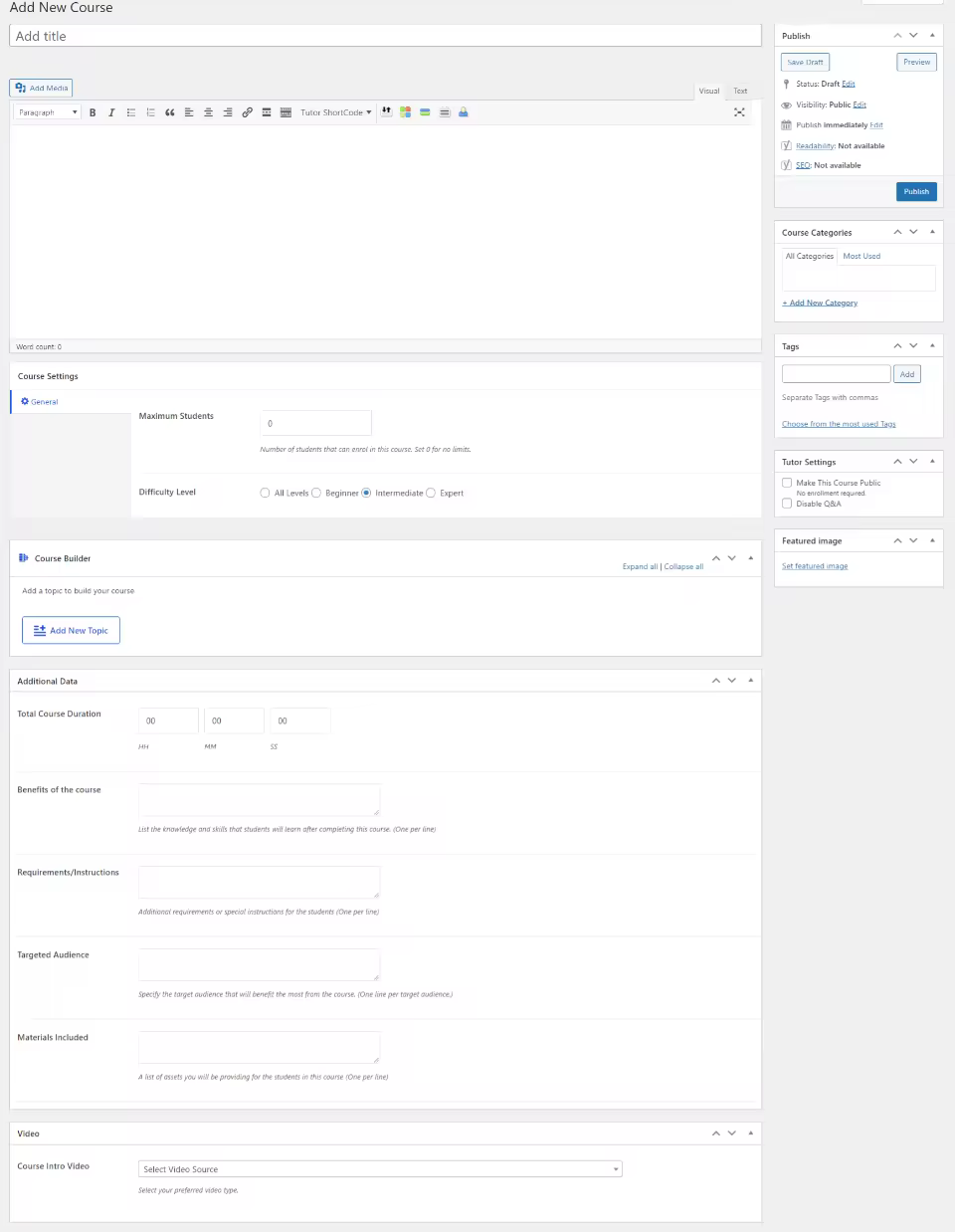Insert Read More tag

(x=267, y=112)
